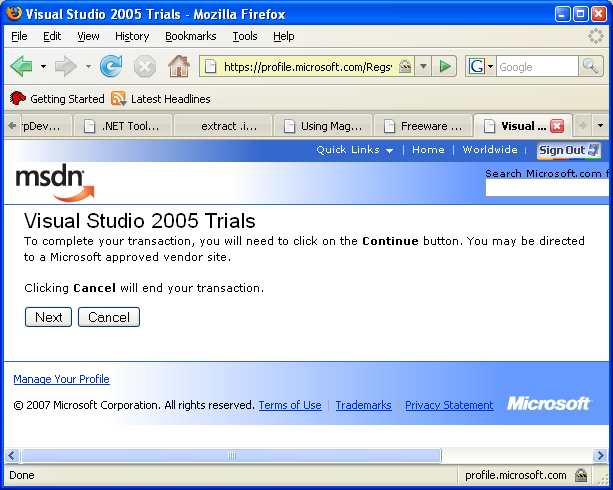The height and width of the screenshot is (490, 613).
Task: Switch to the extract .i... tab
Action: coord(223,126)
